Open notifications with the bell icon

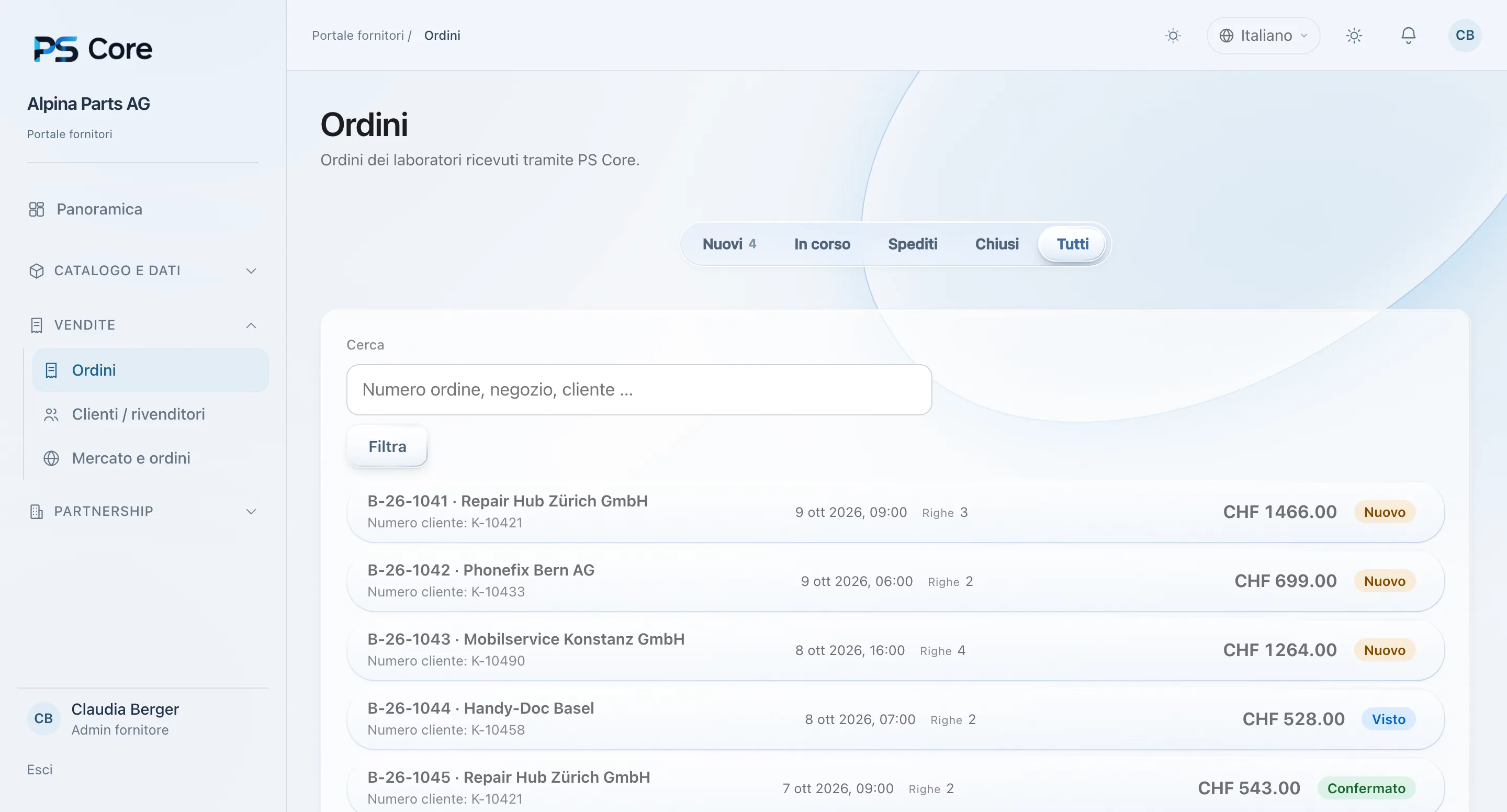(x=1408, y=36)
